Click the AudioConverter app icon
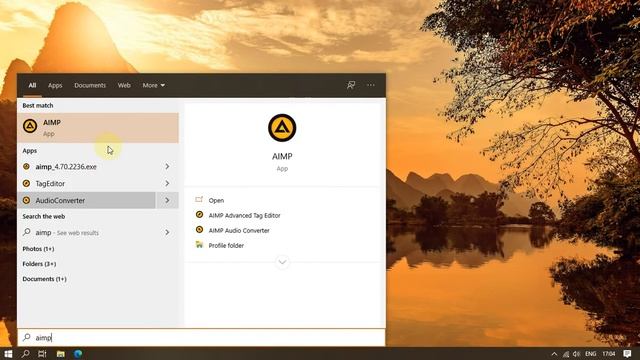Viewport: 640px width, 360px height. 27,200
